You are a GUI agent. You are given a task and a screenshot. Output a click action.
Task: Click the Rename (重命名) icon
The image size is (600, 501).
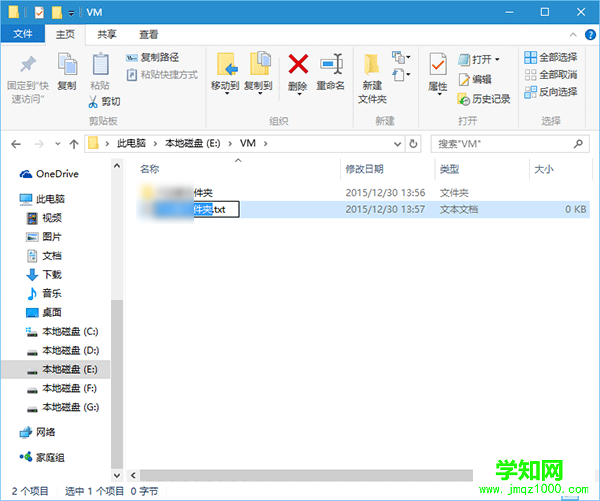pos(331,64)
